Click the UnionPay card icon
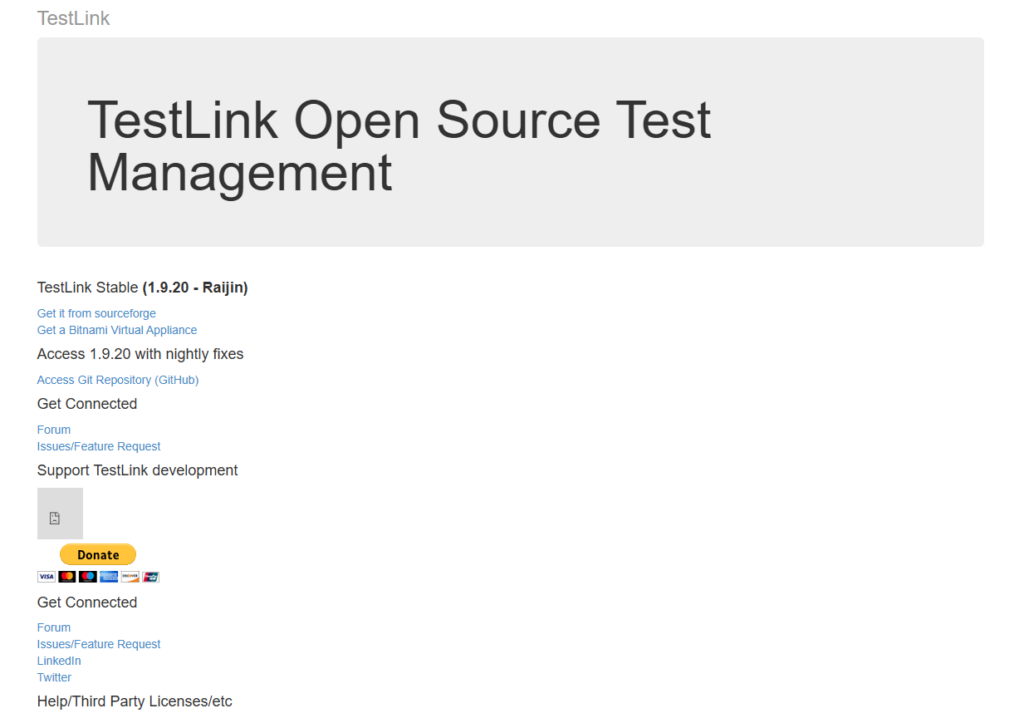Image resolution: width=1024 pixels, height=723 pixels. click(151, 577)
